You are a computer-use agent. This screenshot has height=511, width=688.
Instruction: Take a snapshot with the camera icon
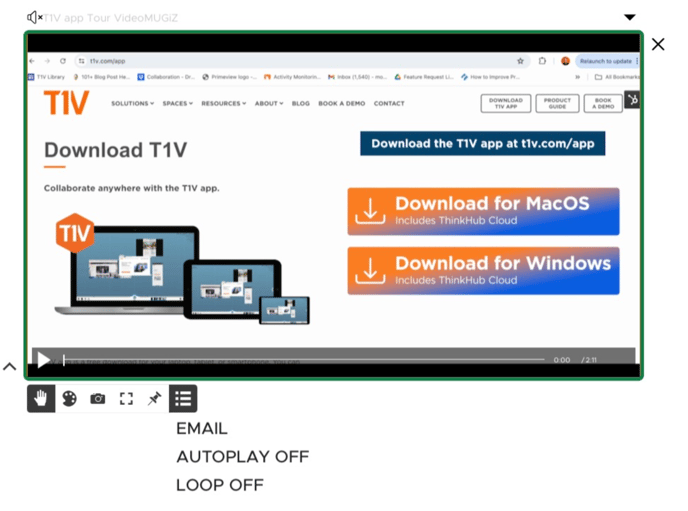[x=97, y=399]
